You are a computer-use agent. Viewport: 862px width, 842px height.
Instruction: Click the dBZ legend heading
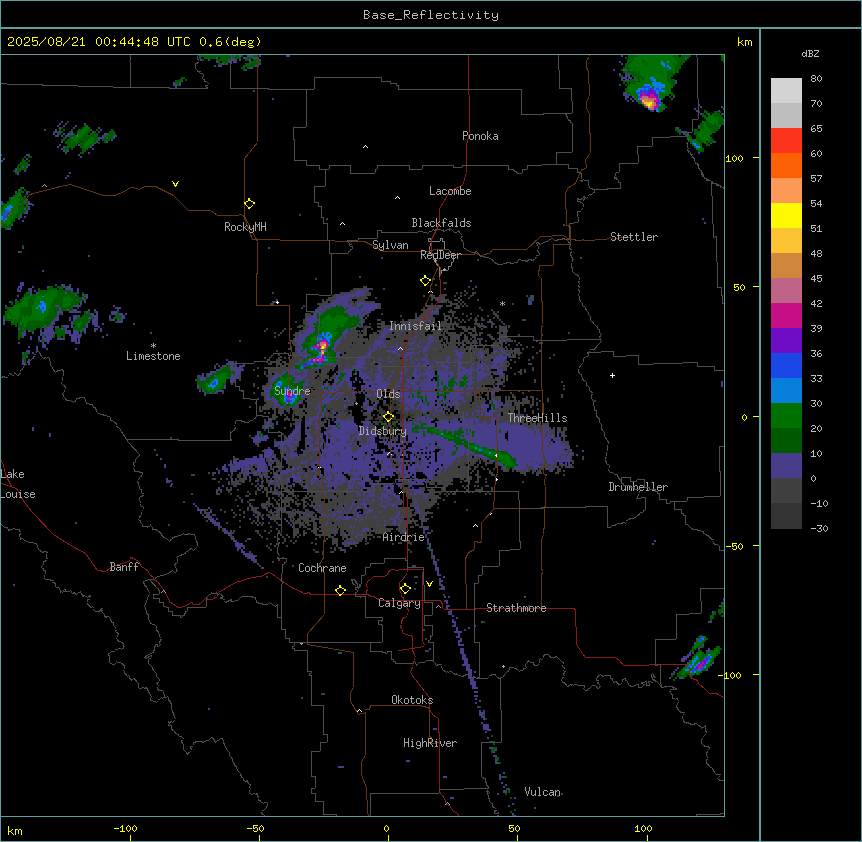coord(810,54)
